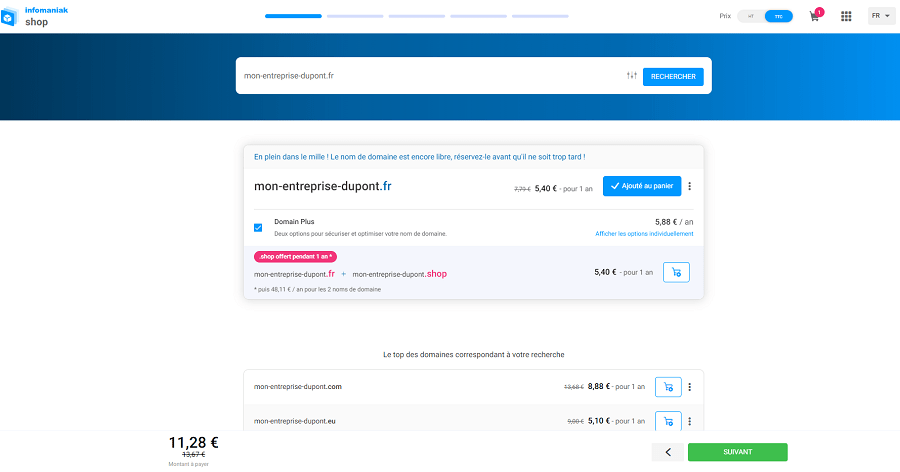The height and width of the screenshot is (472, 900).
Task: Open search filter settings icon
Action: (631, 76)
